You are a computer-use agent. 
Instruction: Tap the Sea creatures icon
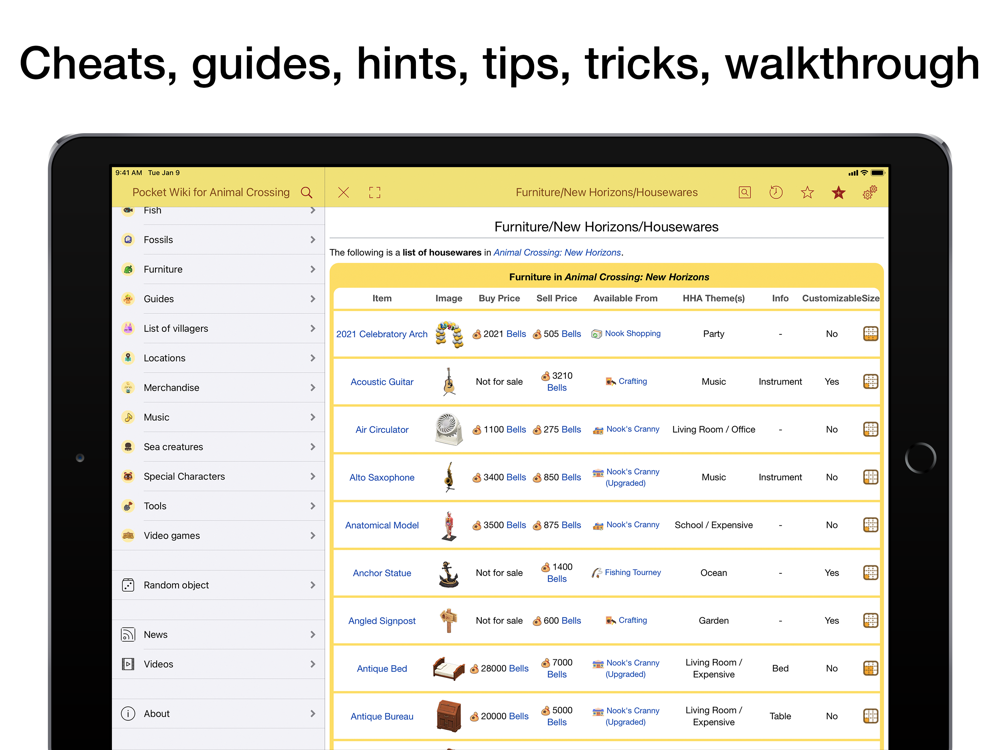(128, 447)
